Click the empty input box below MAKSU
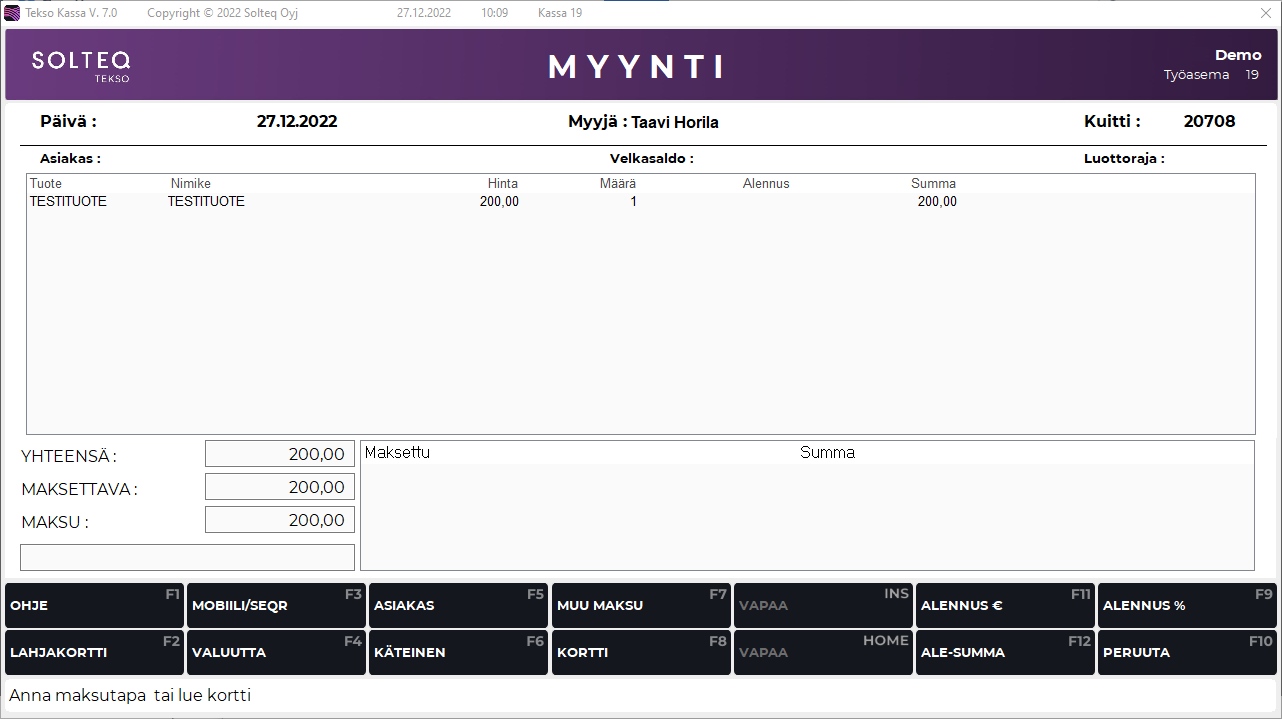This screenshot has height=719, width=1282. click(187, 557)
